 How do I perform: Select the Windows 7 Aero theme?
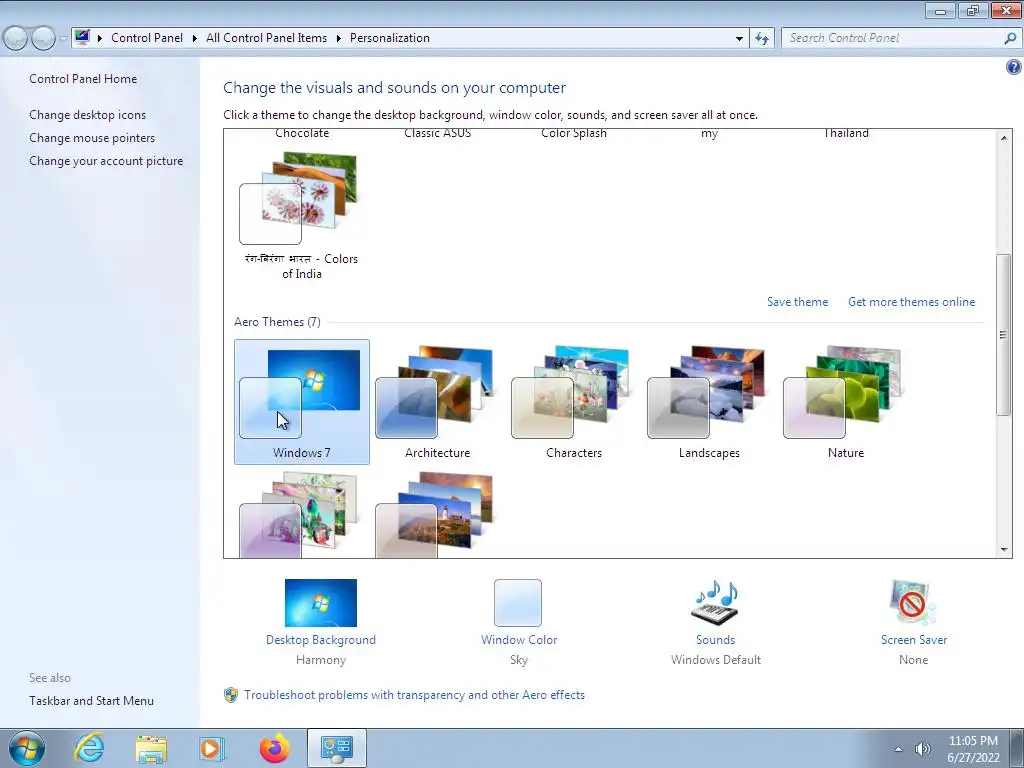(302, 402)
